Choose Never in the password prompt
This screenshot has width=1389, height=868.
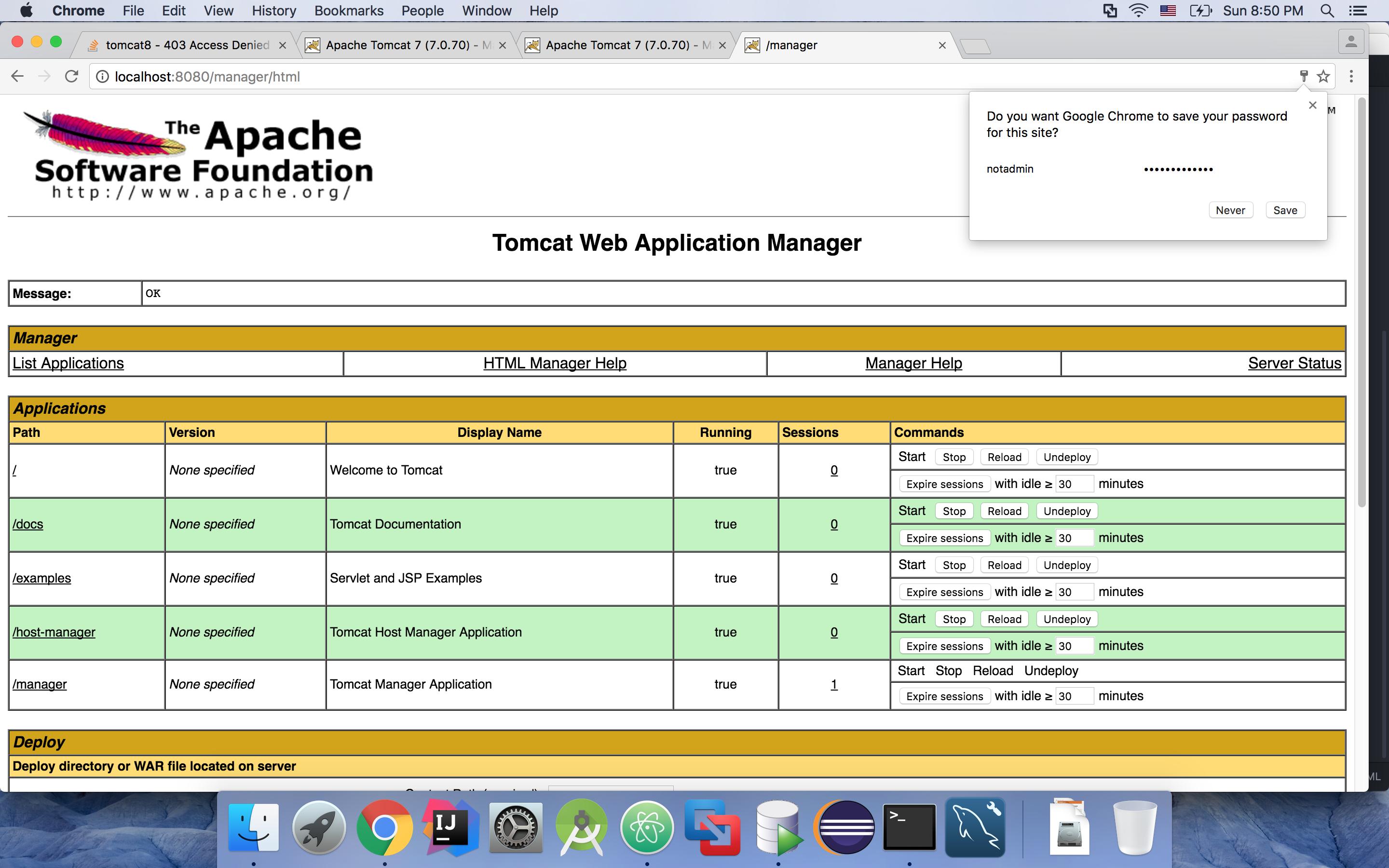click(1230, 210)
